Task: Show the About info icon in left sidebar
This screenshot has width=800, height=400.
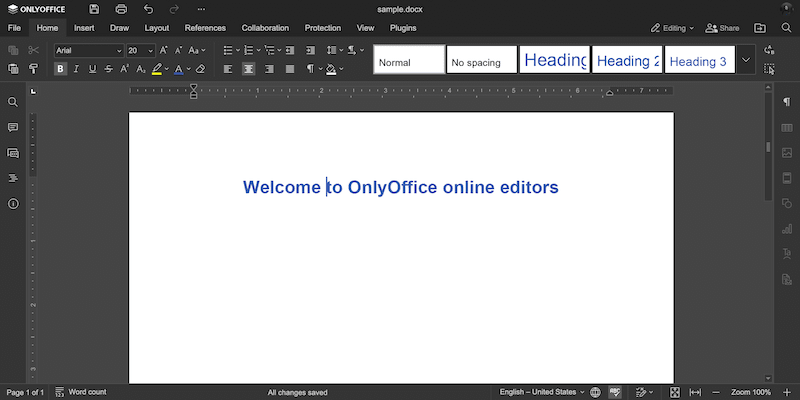Action: click(13, 204)
